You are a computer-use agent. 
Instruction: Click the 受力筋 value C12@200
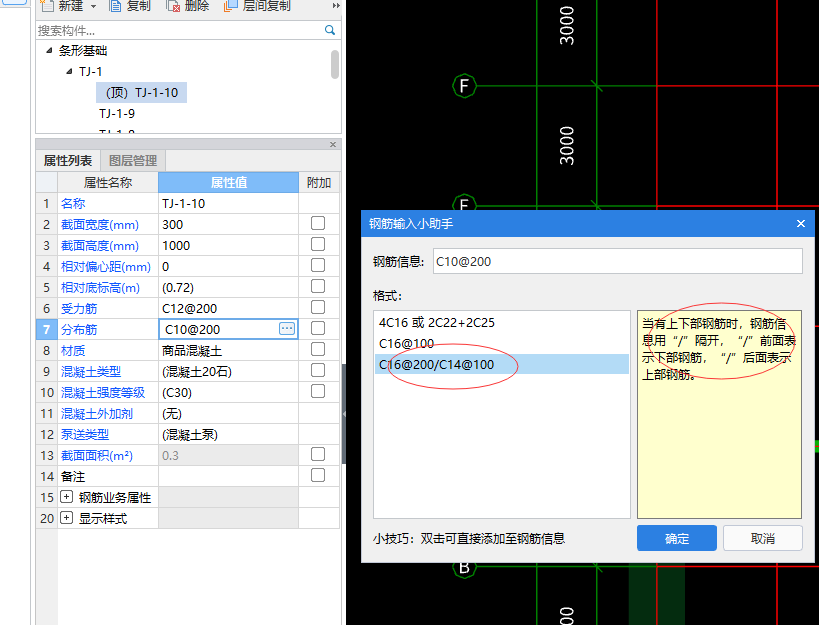pyautogui.click(x=228, y=309)
